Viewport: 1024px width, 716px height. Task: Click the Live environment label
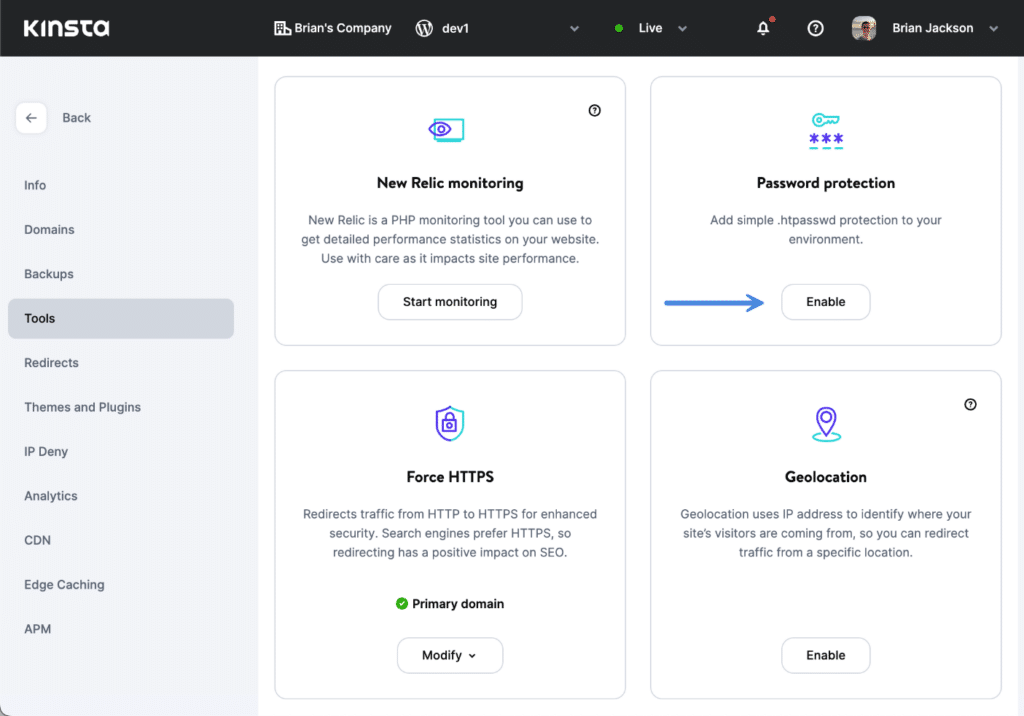point(650,28)
